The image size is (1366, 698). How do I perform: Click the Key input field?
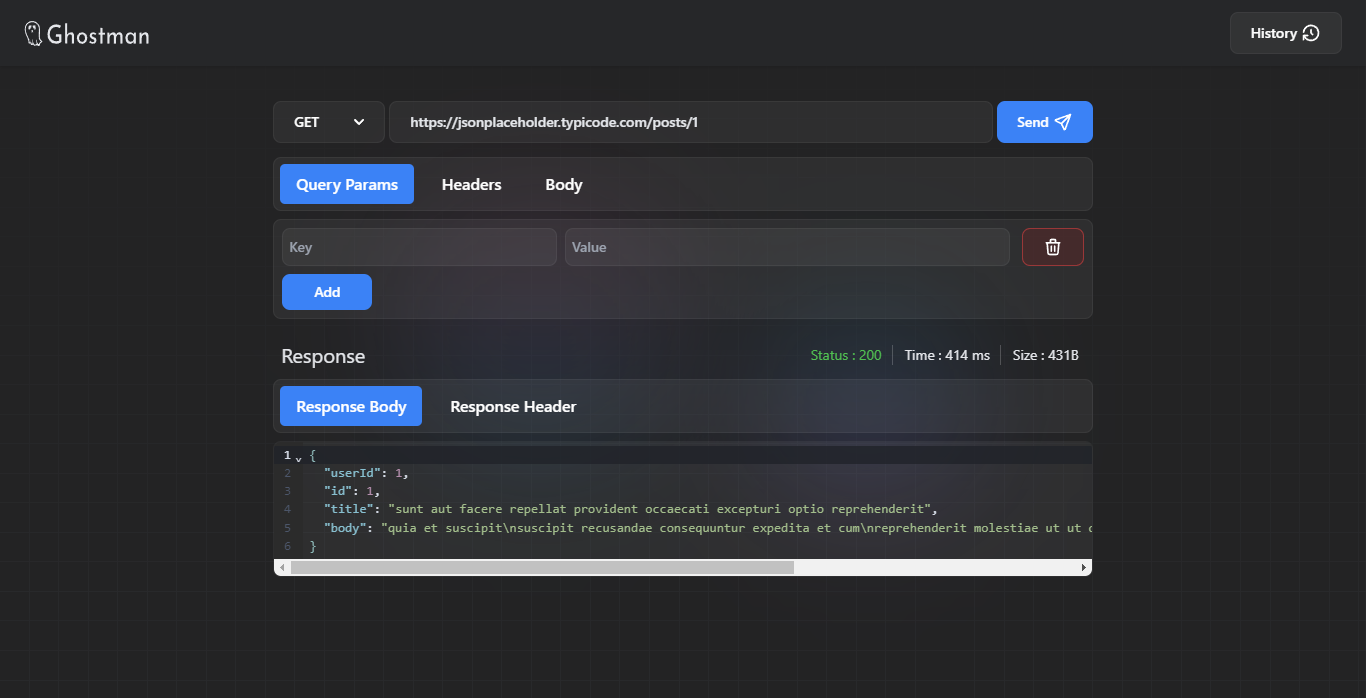[x=419, y=247]
